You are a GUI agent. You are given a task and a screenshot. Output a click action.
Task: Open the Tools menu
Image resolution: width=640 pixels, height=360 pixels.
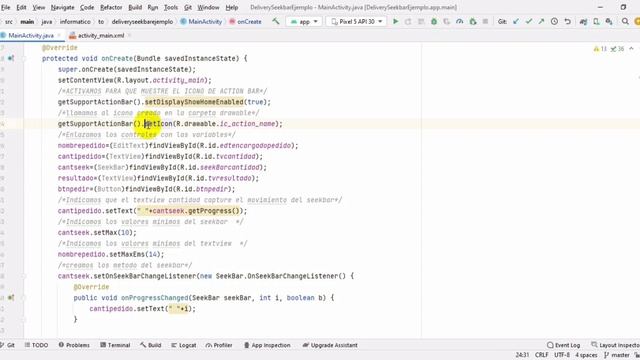pyautogui.click(x=171, y=7)
